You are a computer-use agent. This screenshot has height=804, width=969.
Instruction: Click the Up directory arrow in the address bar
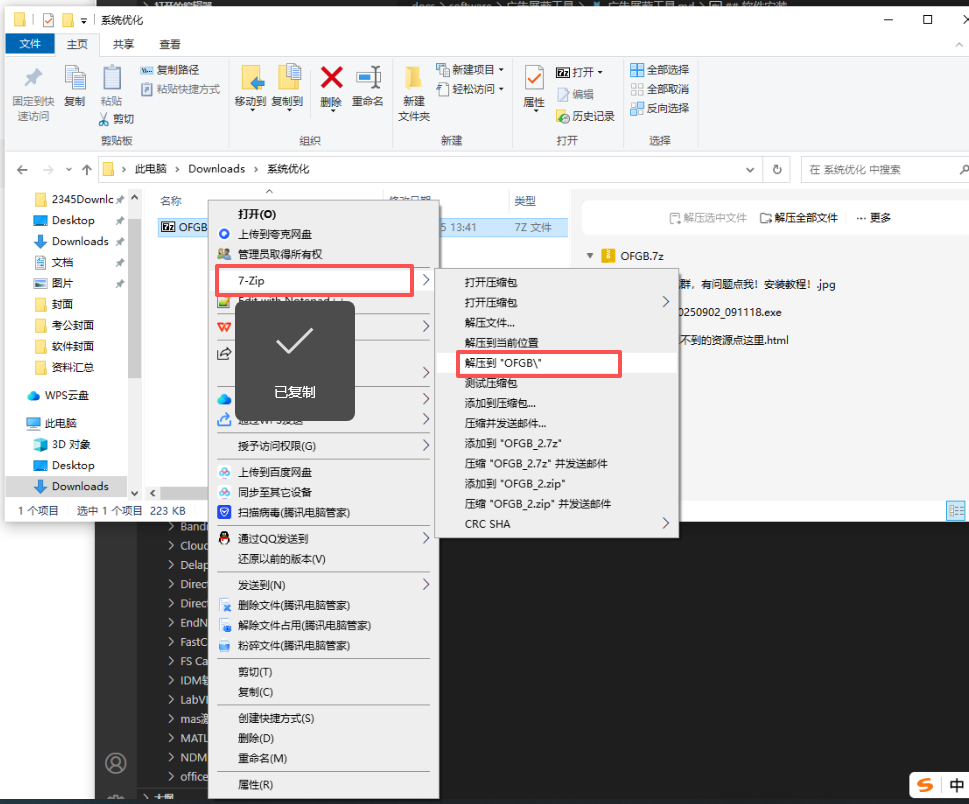click(x=87, y=169)
